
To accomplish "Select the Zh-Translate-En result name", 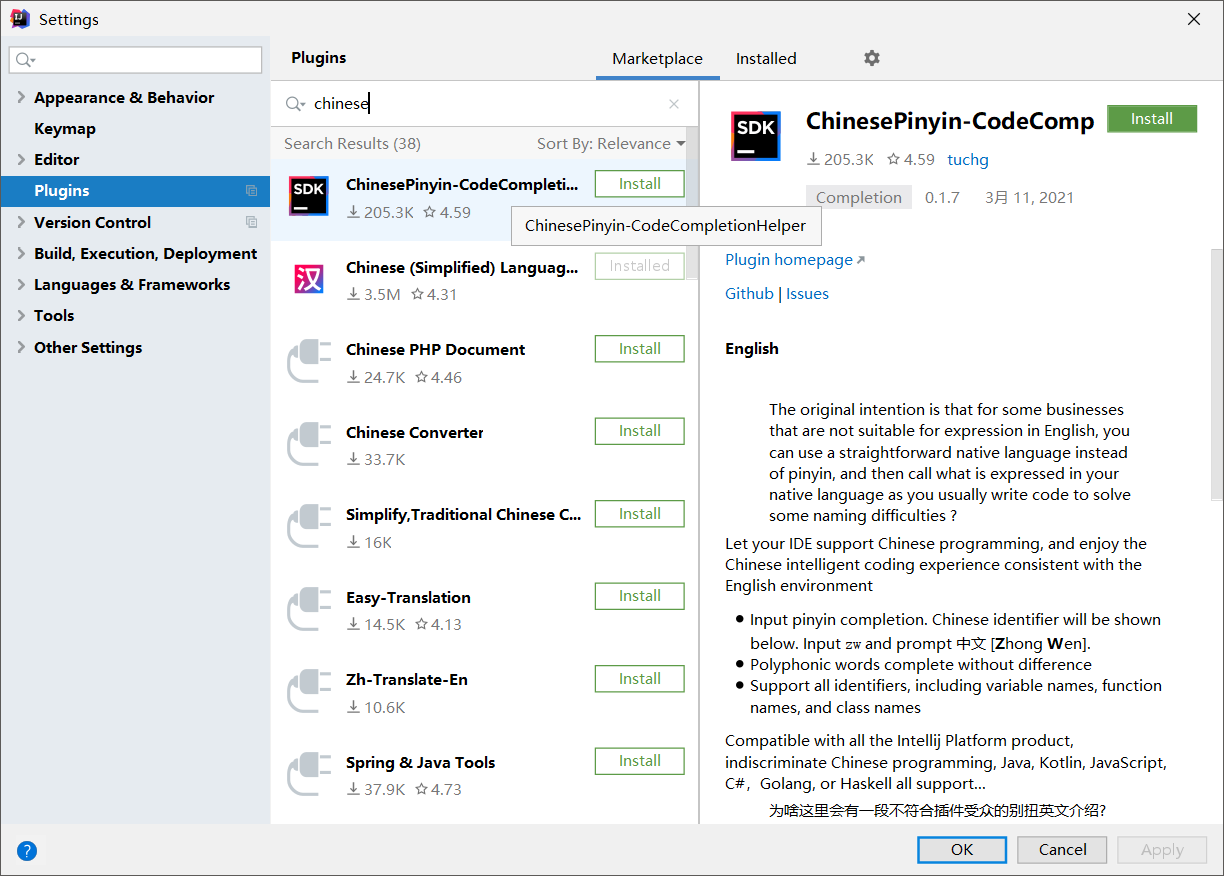I will (407, 680).
